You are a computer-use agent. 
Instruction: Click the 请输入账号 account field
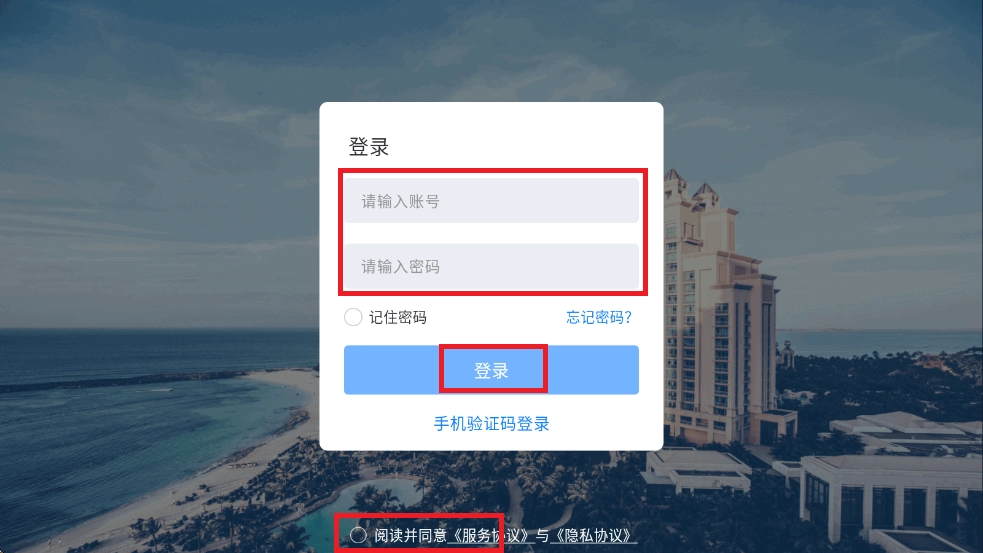(x=491, y=201)
